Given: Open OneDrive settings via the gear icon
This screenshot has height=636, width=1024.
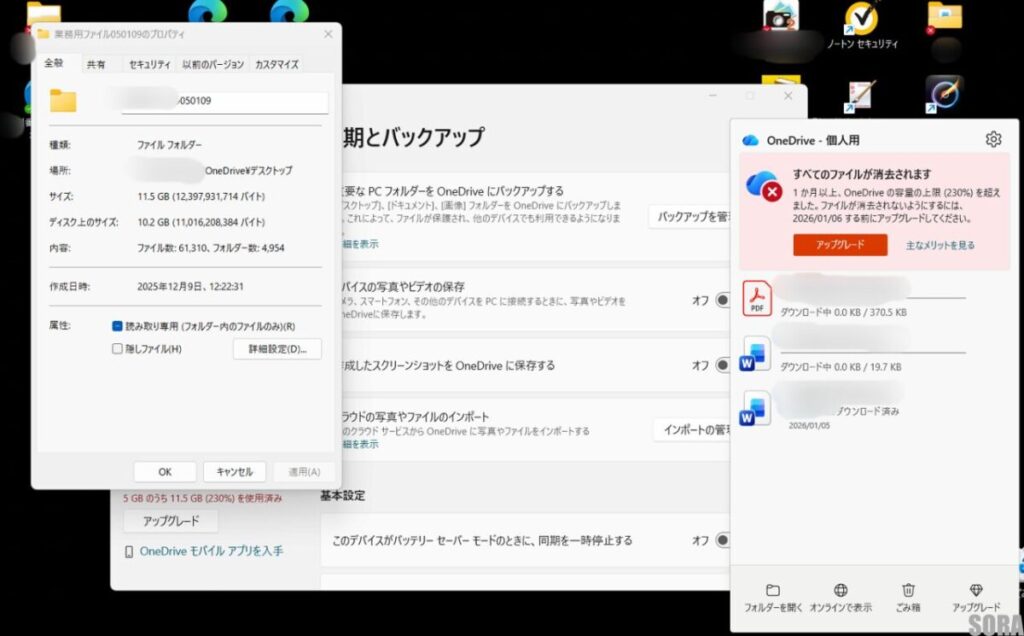Looking at the screenshot, I should (993, 140).
